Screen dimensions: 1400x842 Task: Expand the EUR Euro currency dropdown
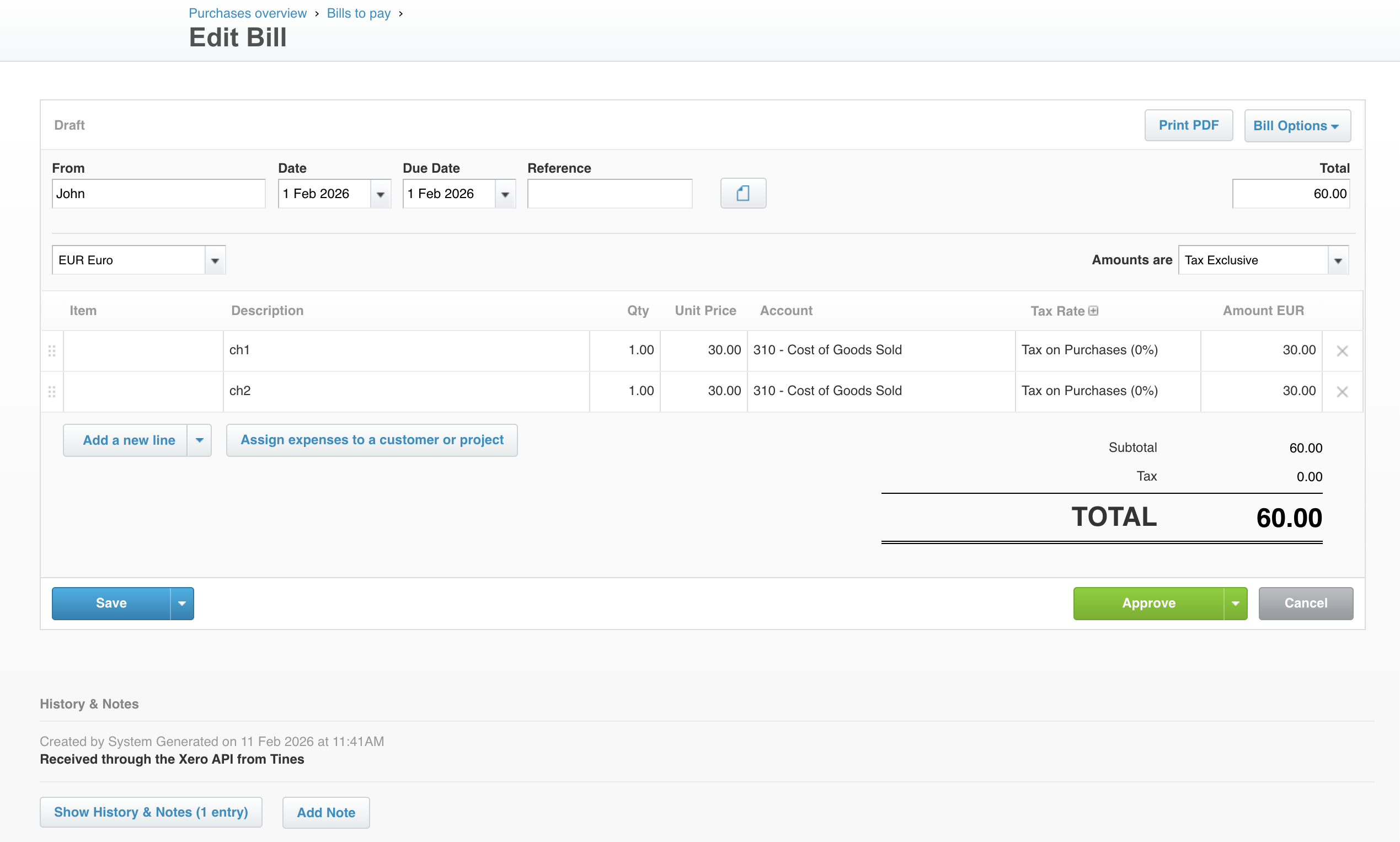[215, 260]
